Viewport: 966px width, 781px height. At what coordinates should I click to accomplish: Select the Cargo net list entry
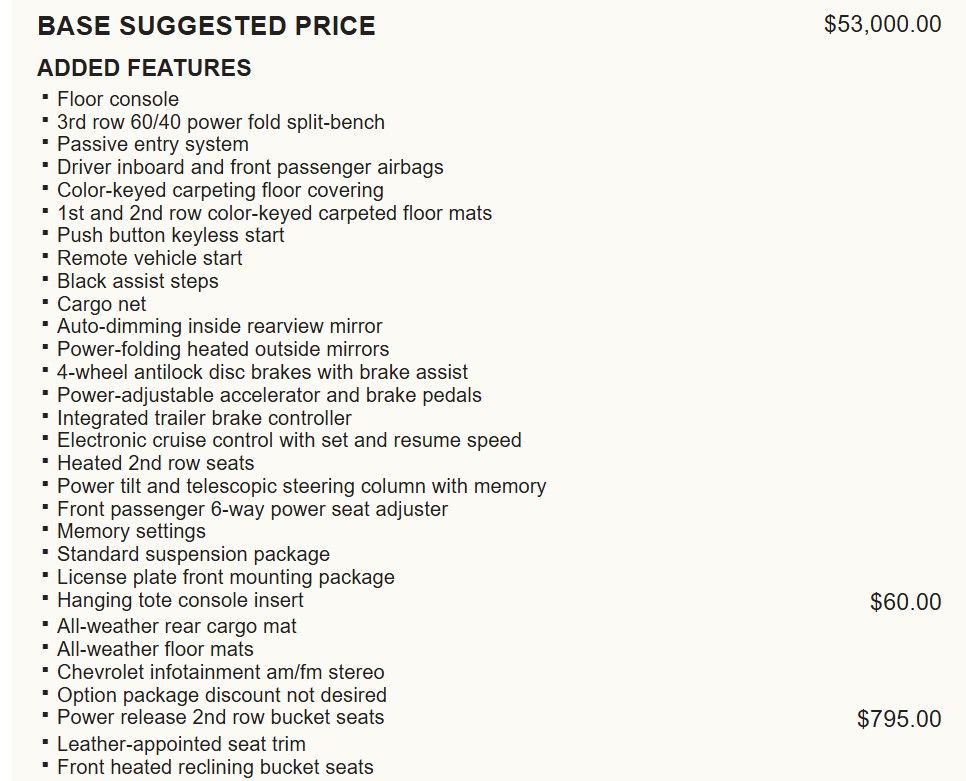102,304
